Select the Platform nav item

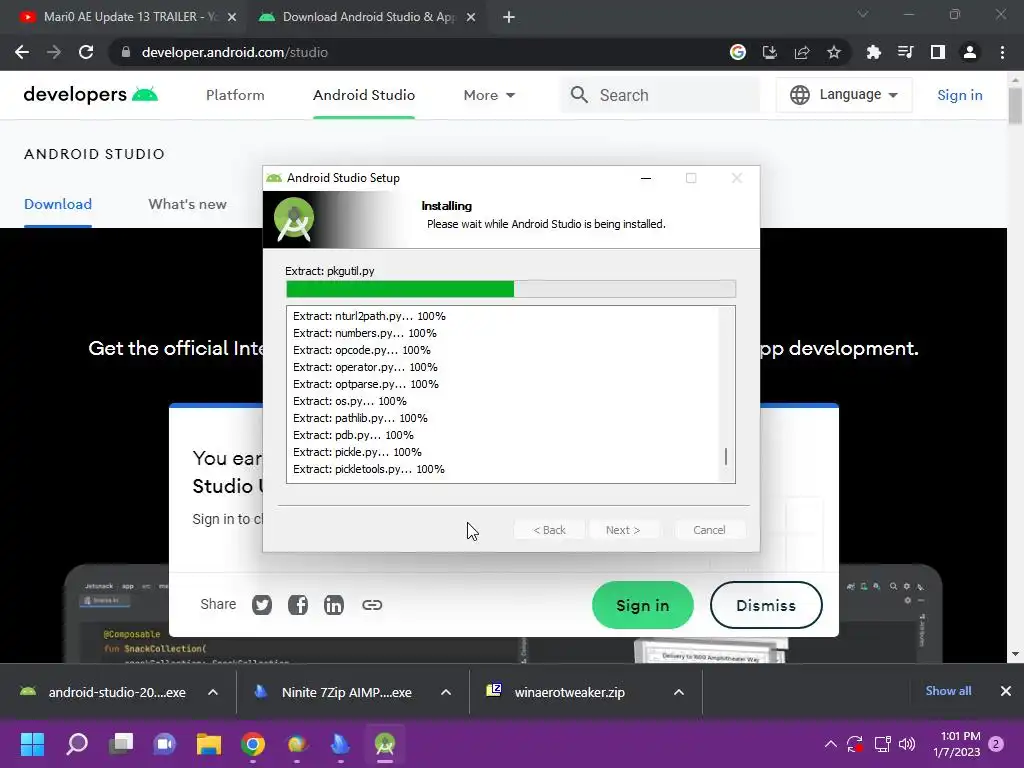tap(235, 95)
